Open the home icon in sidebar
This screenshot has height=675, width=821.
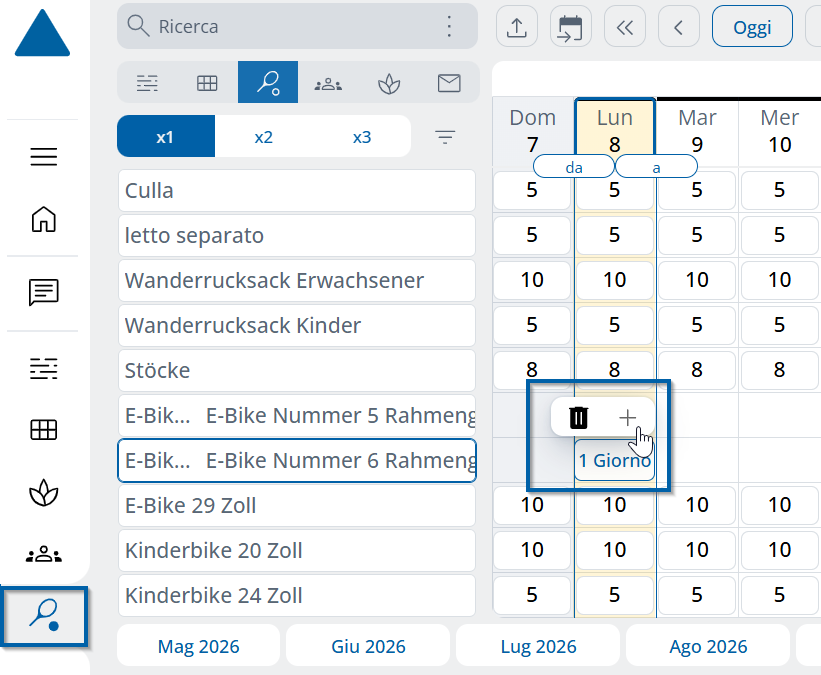click(x=43, y=219)
